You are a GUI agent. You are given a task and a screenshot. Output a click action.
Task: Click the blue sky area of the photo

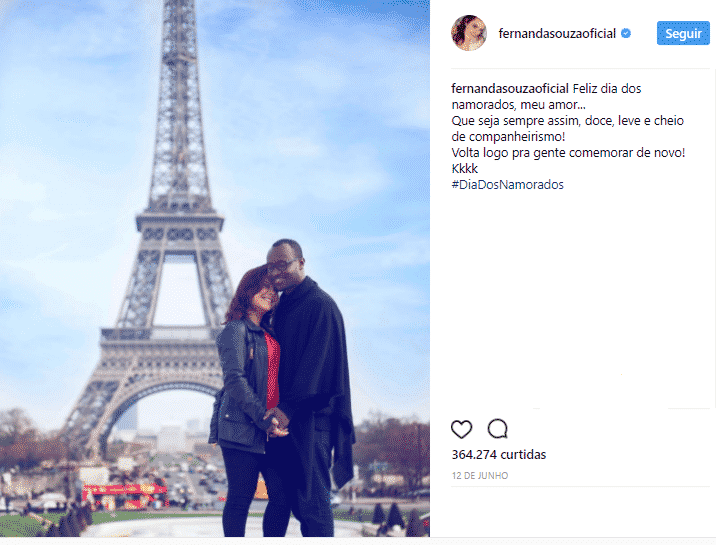[320, 114]
